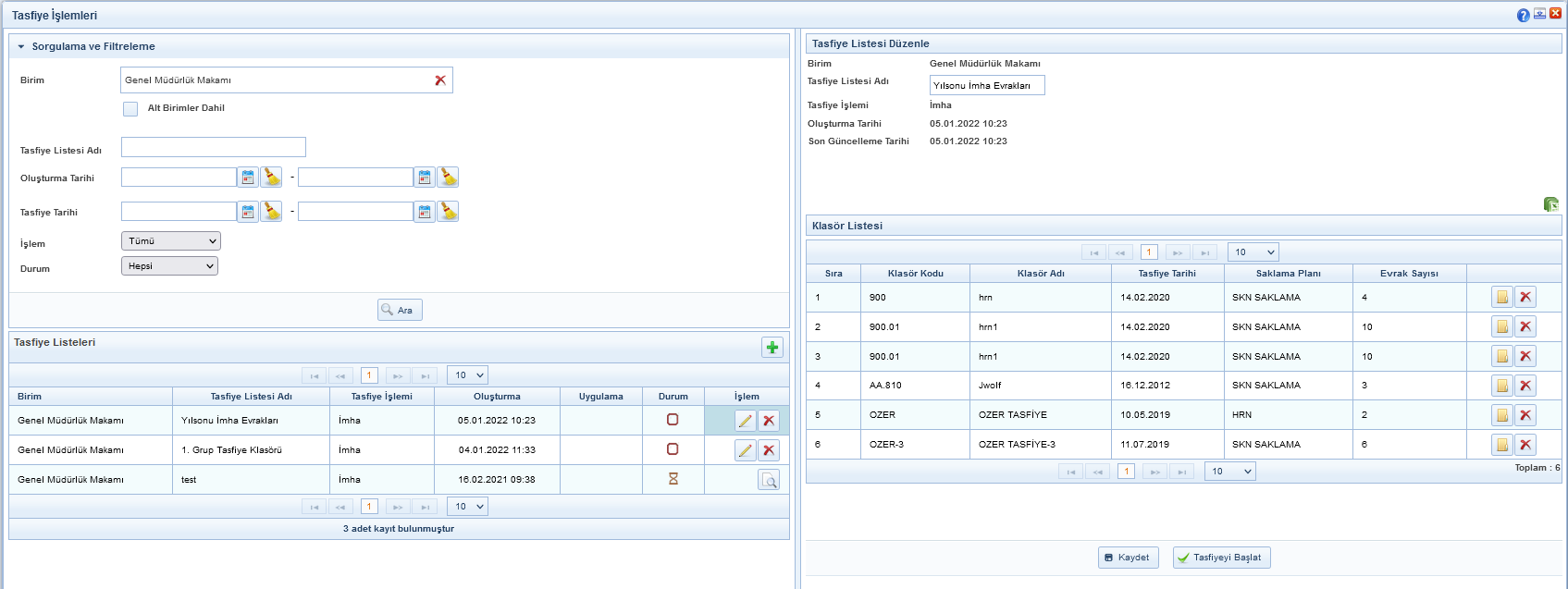Open the note icon for Jwolf folder

click(x=1502, y=386)
